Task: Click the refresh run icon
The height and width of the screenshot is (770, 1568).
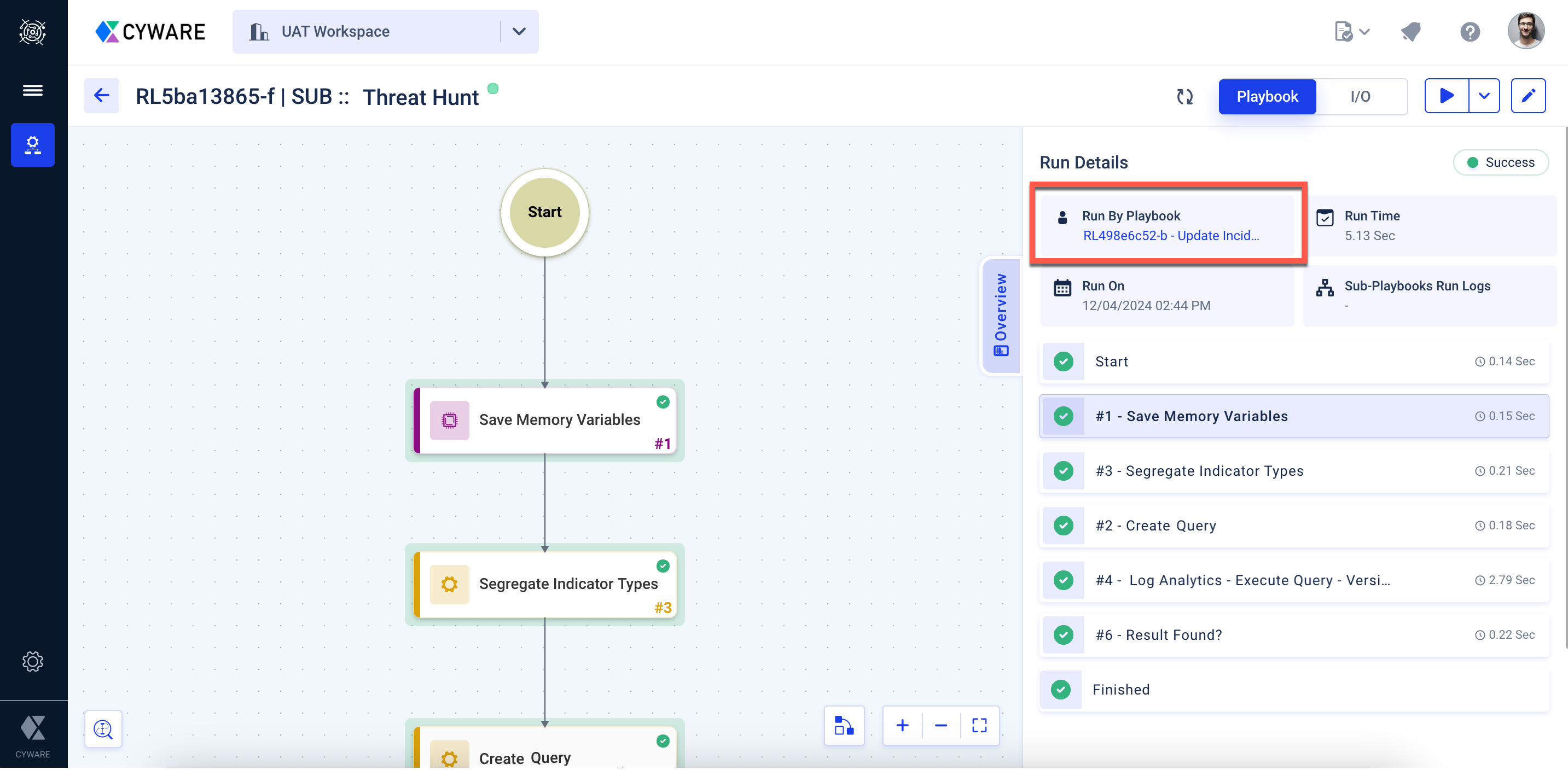Action: 1184,96
